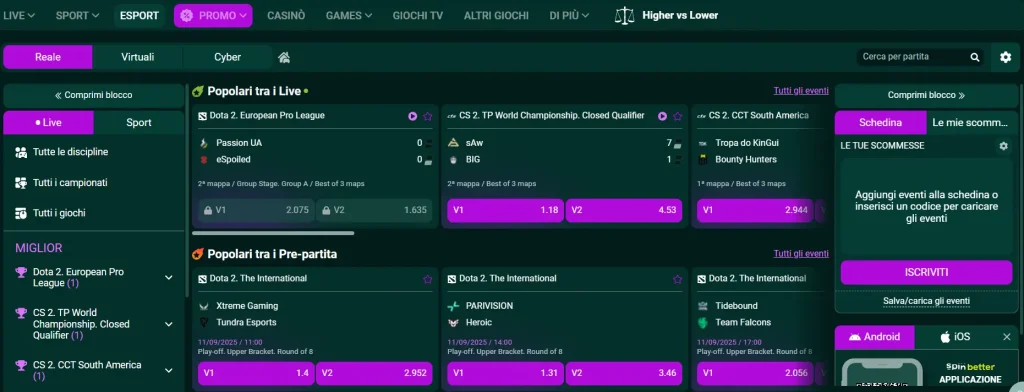Favorite Xtreme Gaming vs Tundra Esports match
This screenshot has height=392, width=1024.
428,279
